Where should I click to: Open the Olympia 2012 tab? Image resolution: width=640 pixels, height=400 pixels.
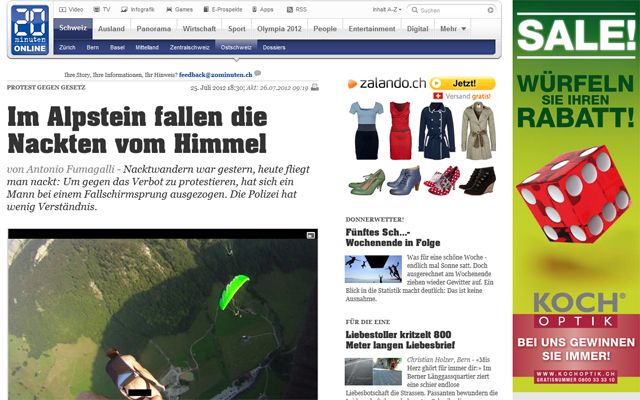click(281, 29)
